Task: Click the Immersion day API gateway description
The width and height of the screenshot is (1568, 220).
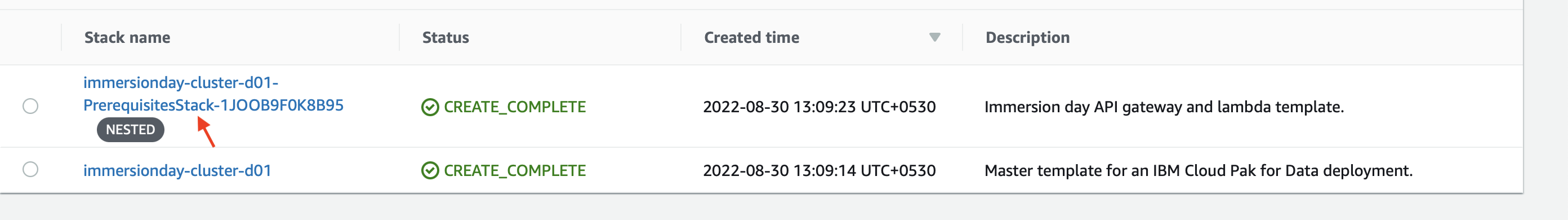Action: (x=1164, y=107)
